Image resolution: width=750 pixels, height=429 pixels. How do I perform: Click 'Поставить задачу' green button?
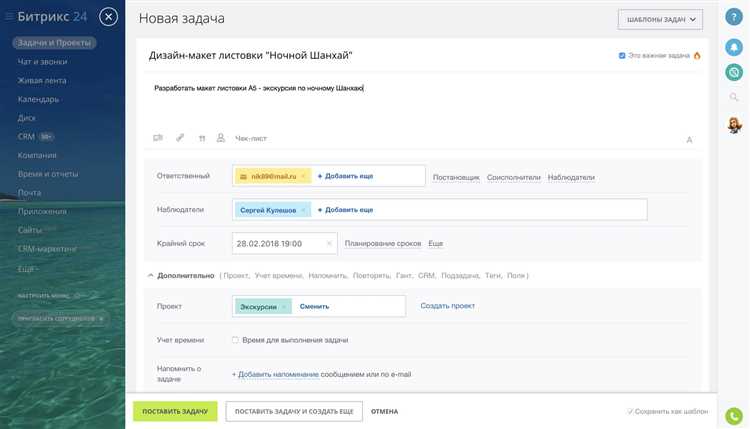point(175,411)
